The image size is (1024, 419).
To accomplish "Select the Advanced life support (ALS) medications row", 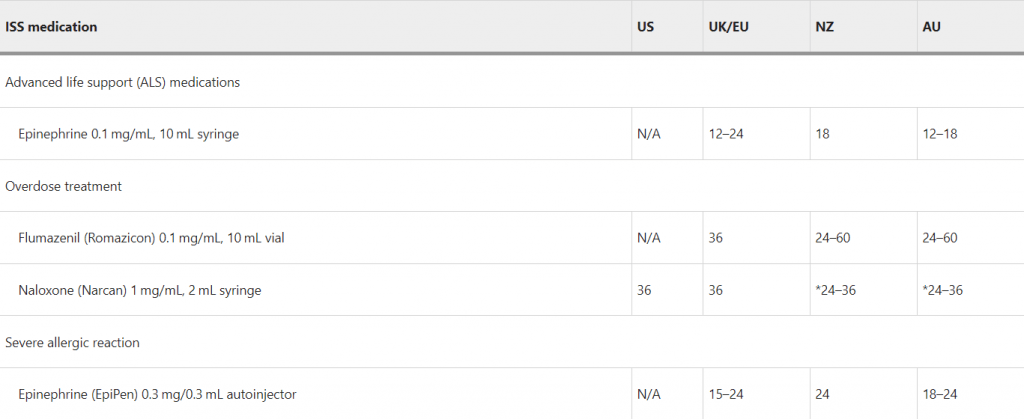I will click(x=123, y=82).
